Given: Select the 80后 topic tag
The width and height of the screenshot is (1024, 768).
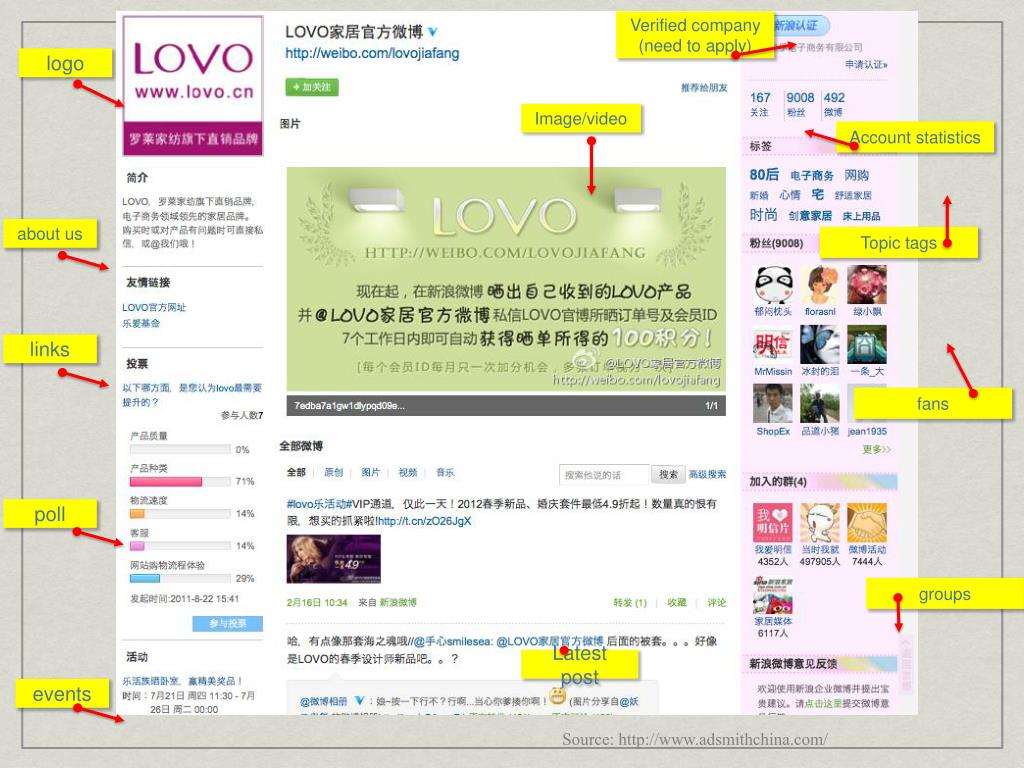Looking at the screenshot, I should (764, 174).
